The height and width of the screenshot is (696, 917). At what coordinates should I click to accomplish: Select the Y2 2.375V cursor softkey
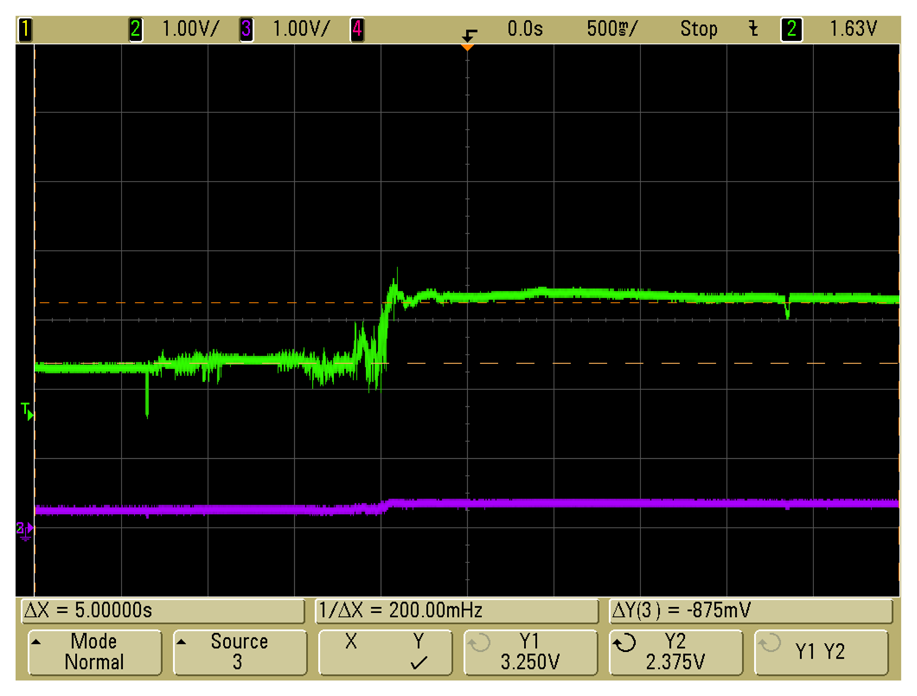[x=675, y=652]
